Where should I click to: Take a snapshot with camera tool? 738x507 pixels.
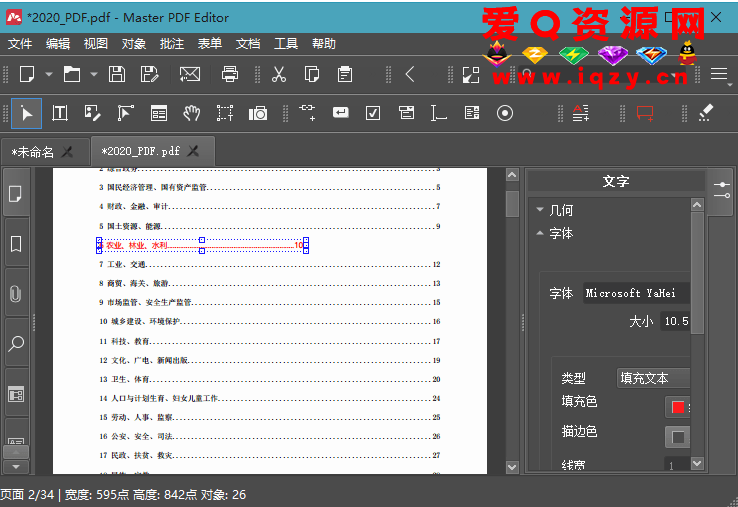(258, 113)
